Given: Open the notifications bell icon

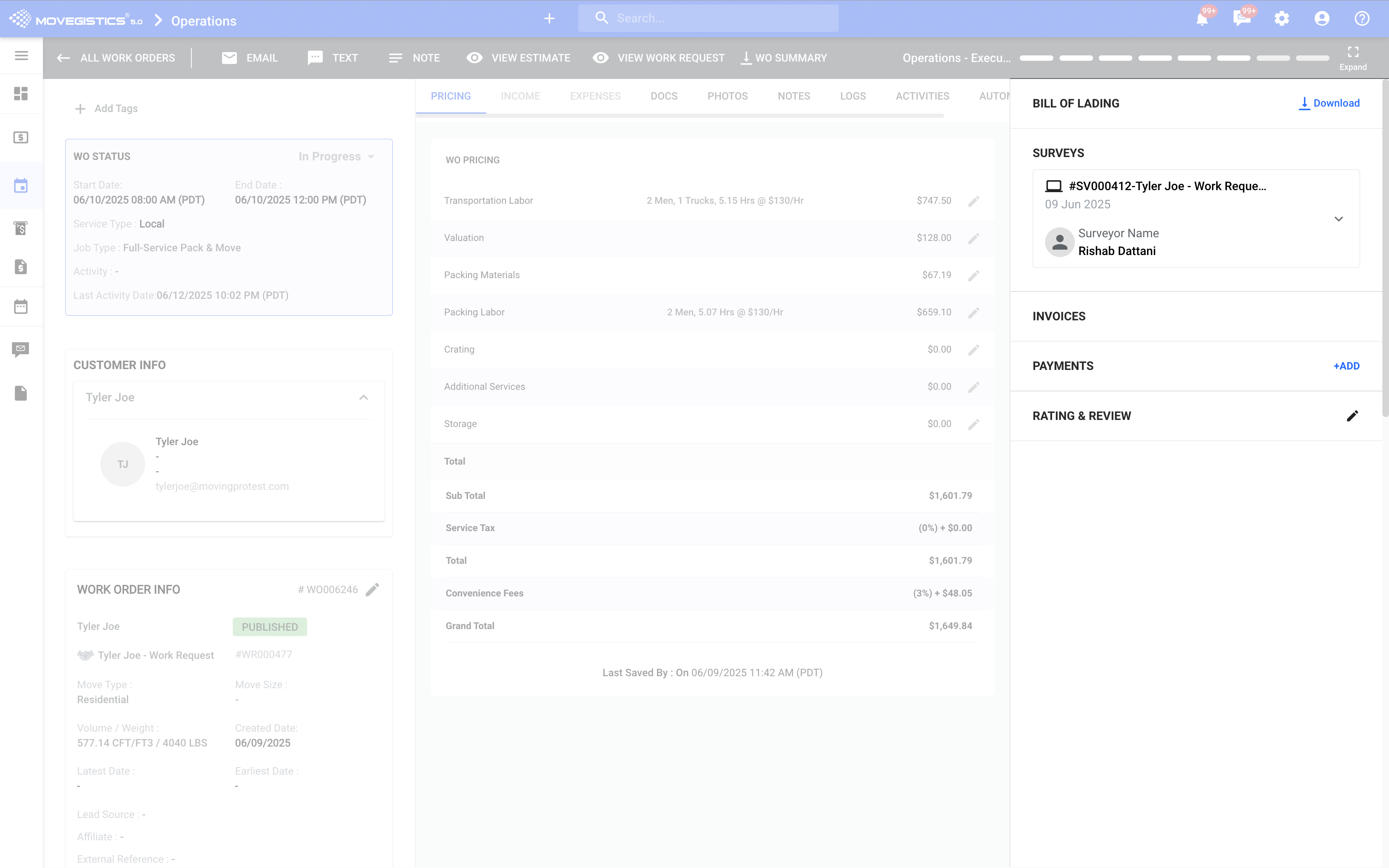Looking at the screenshot, I should pyautogui.click(x=1202, y=18).
